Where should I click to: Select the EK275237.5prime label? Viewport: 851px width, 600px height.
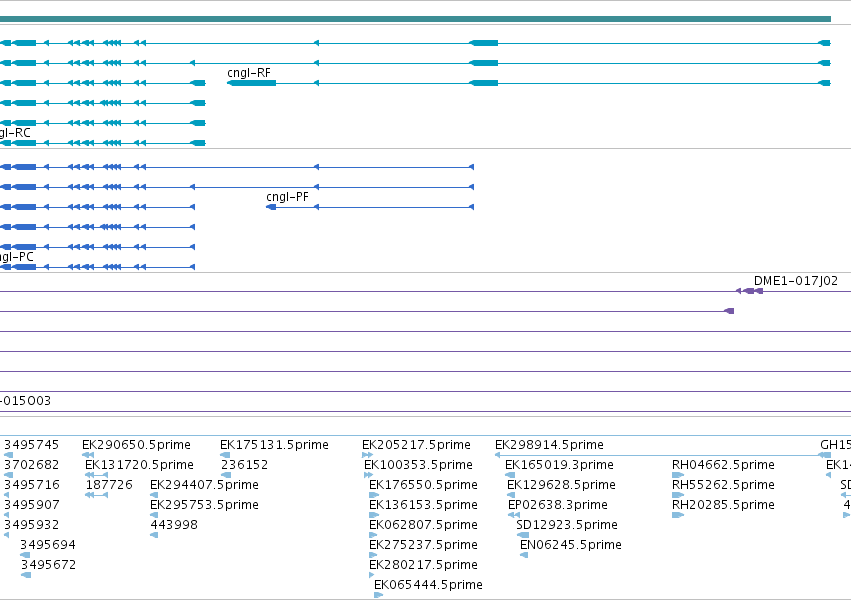(423, 545)
